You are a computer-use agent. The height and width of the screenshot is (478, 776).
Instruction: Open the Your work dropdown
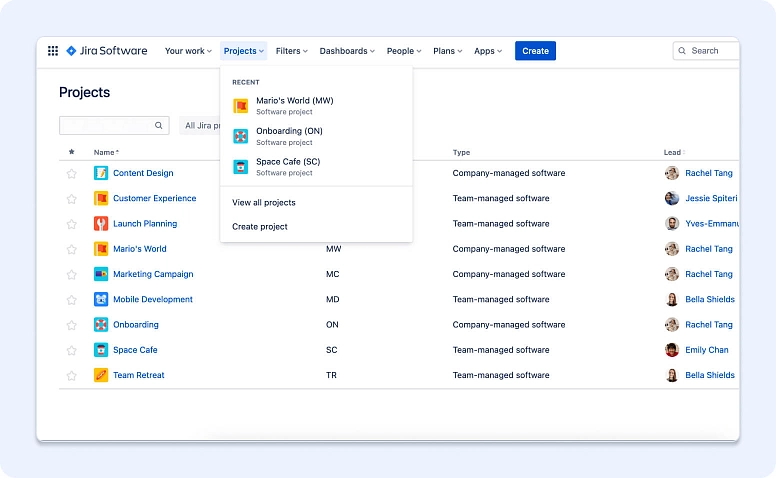pos(188,50)
